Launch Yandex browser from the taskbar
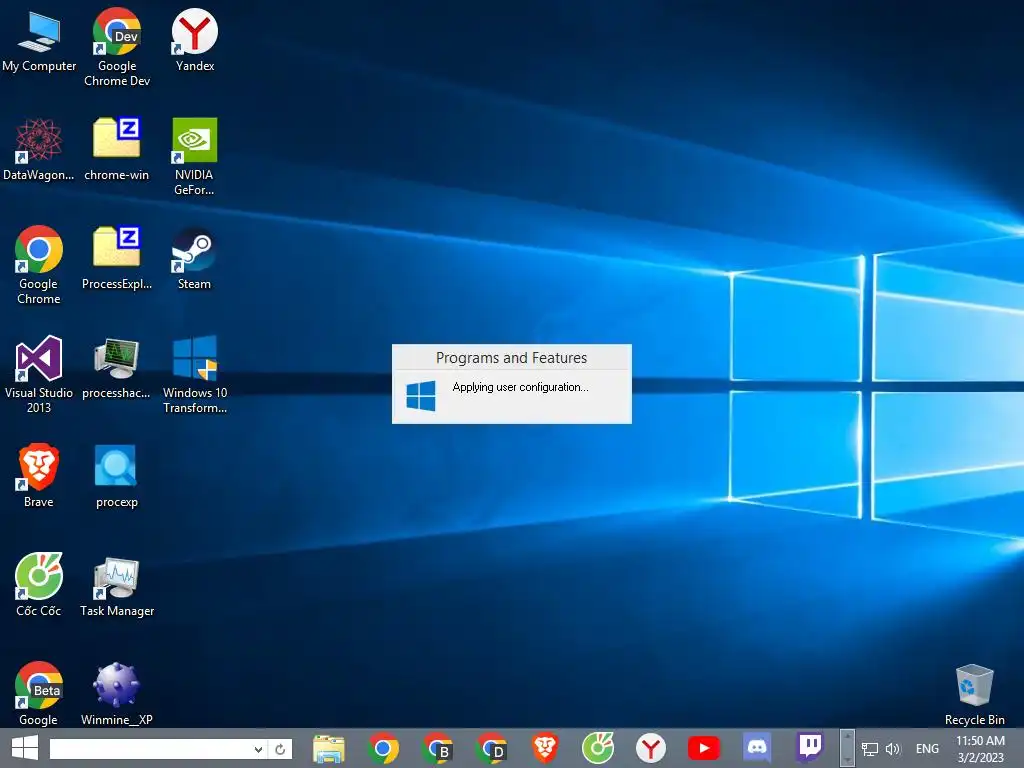The width and height of the screenshot is (1024, 768). click(650, 748)
